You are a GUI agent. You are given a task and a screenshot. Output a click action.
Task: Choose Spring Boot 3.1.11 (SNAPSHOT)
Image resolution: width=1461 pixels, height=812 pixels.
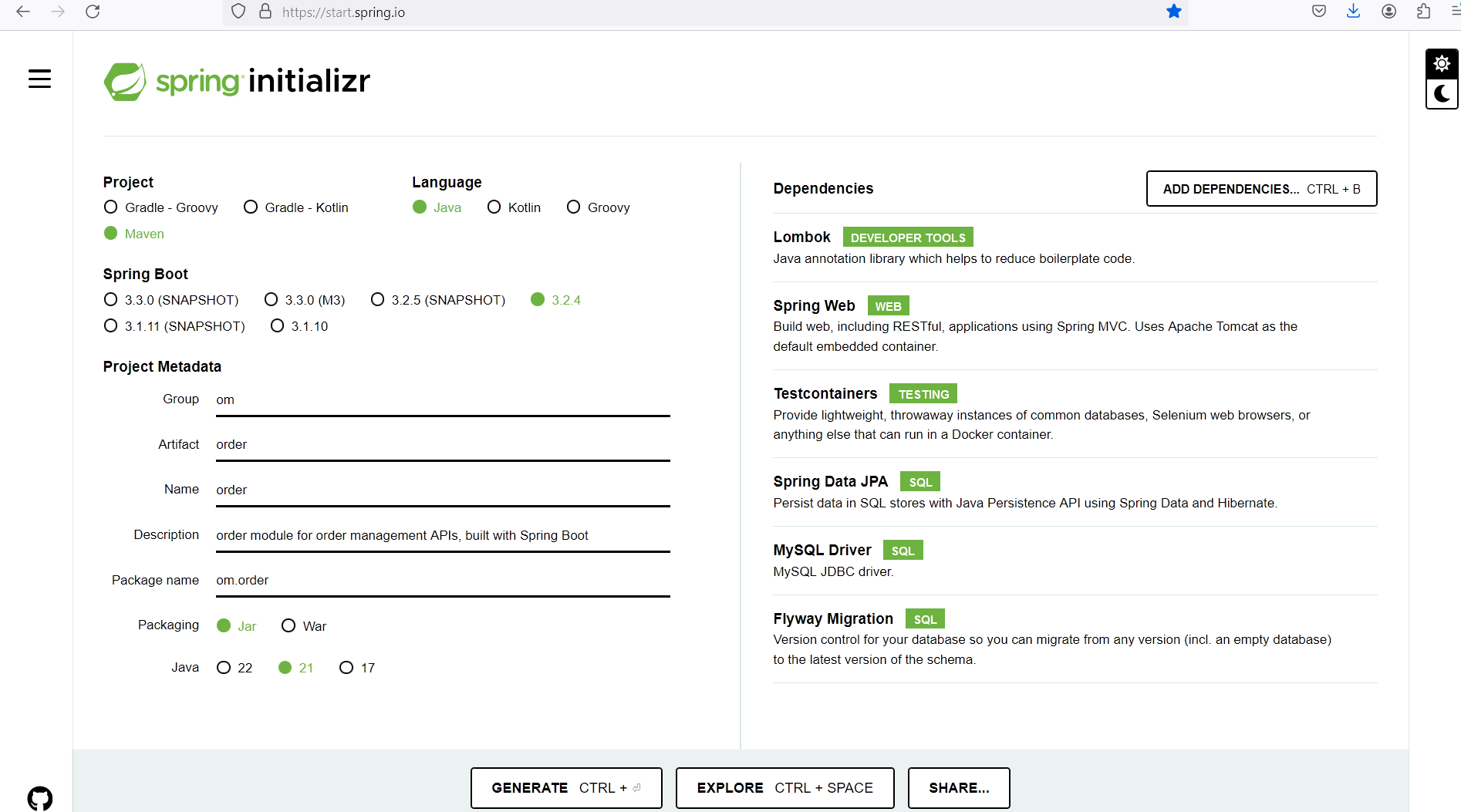click(174, 326)
